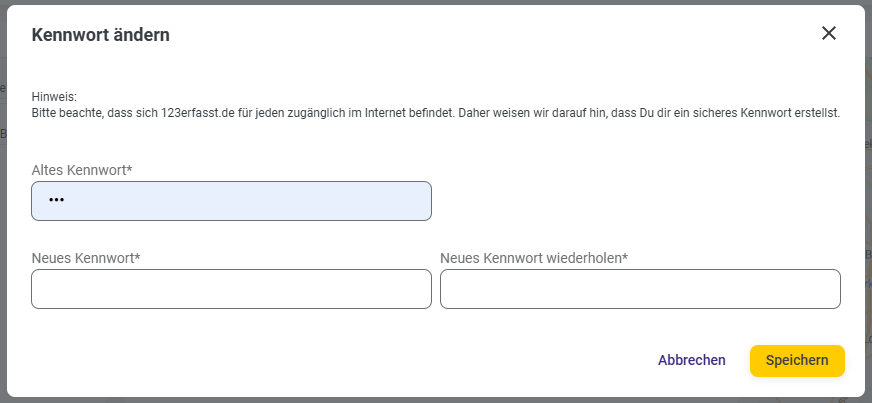Cancel with the Abbrechen link
The height and width of the screenshot is (403, 872).
coord(691,360)
